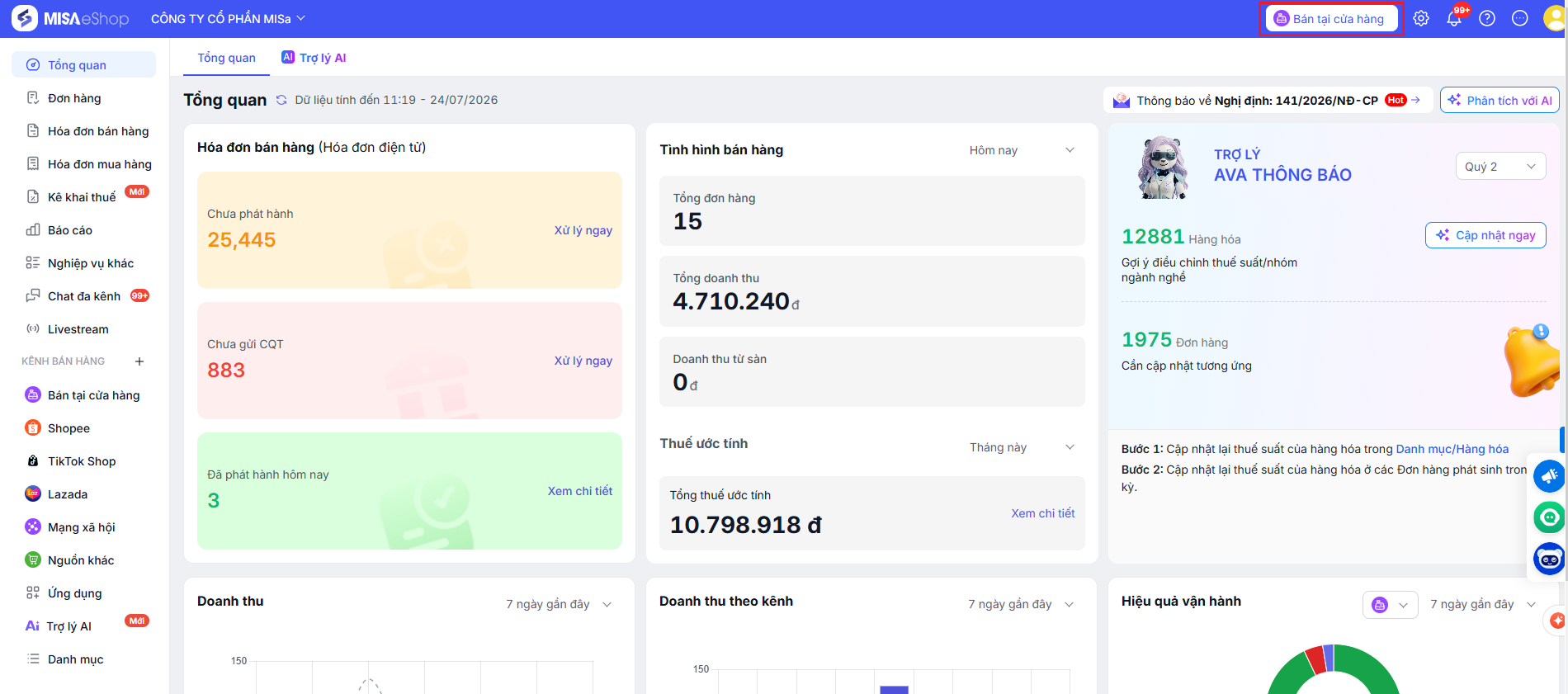Click the Livestream sidebar icon
1568x694 pixels.
(33, 329)
